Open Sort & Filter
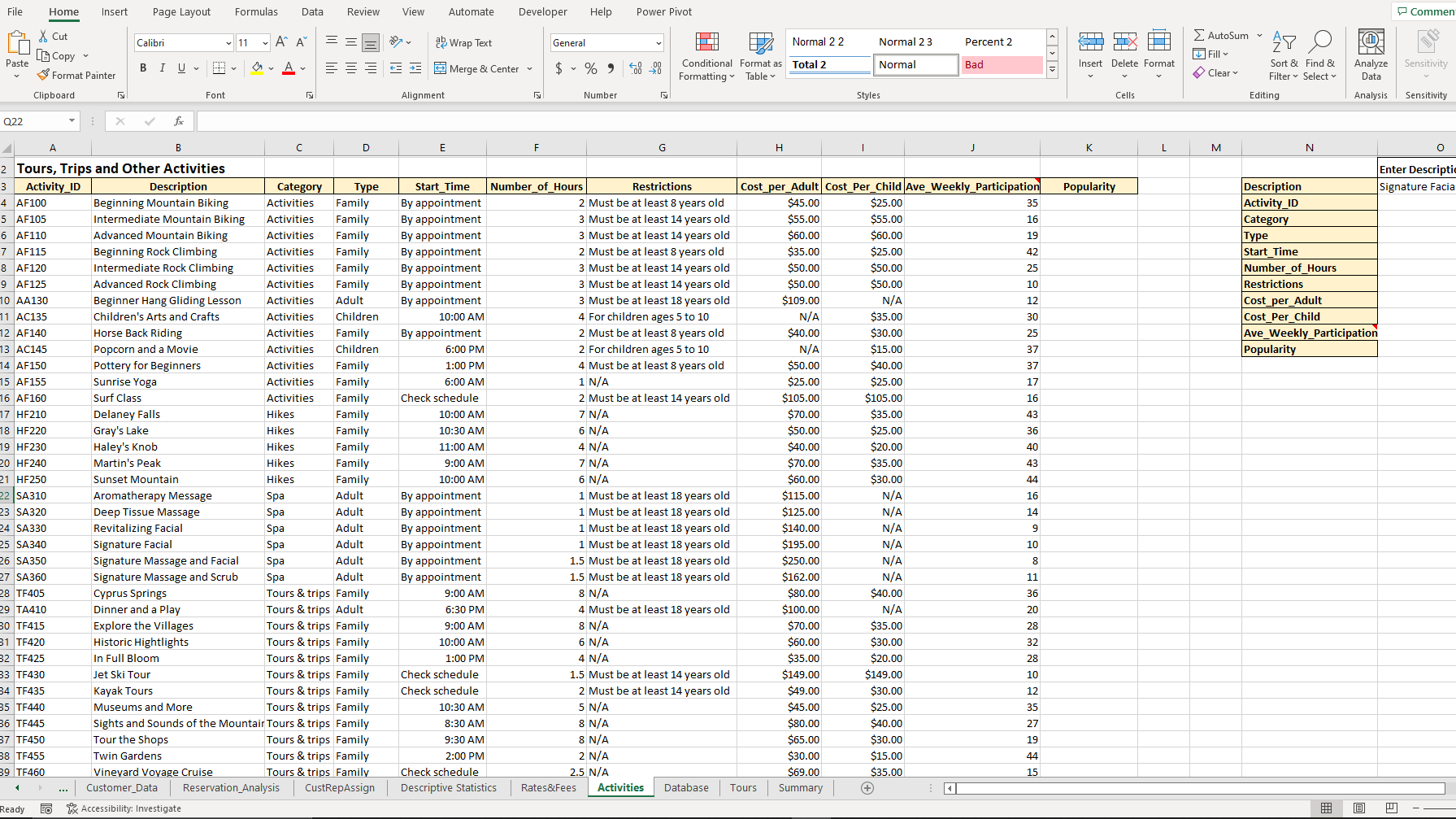 tap(1284, 56)
